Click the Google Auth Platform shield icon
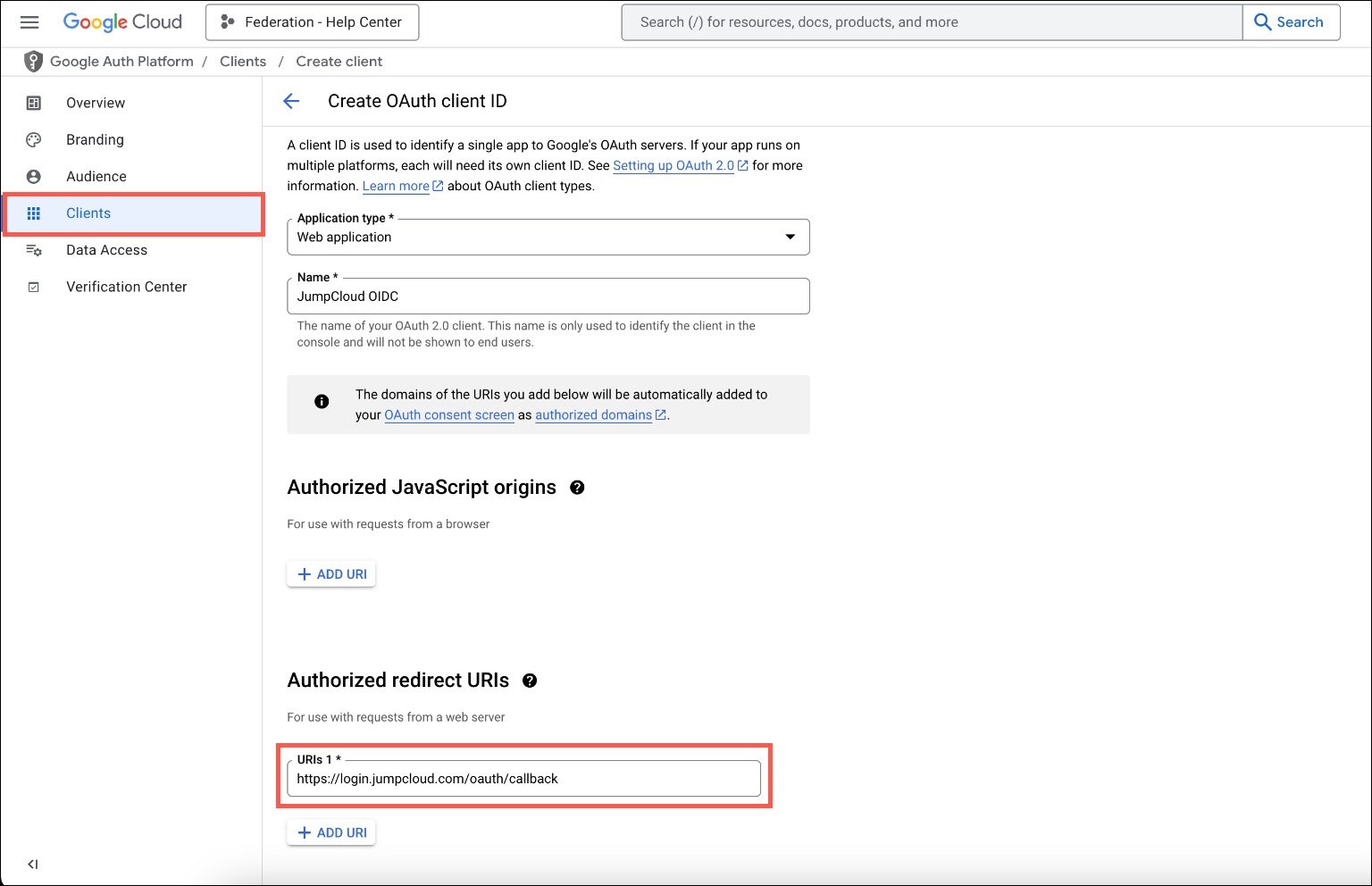Viewport: 1372px width, 886px height. click(x=33, y=61)
